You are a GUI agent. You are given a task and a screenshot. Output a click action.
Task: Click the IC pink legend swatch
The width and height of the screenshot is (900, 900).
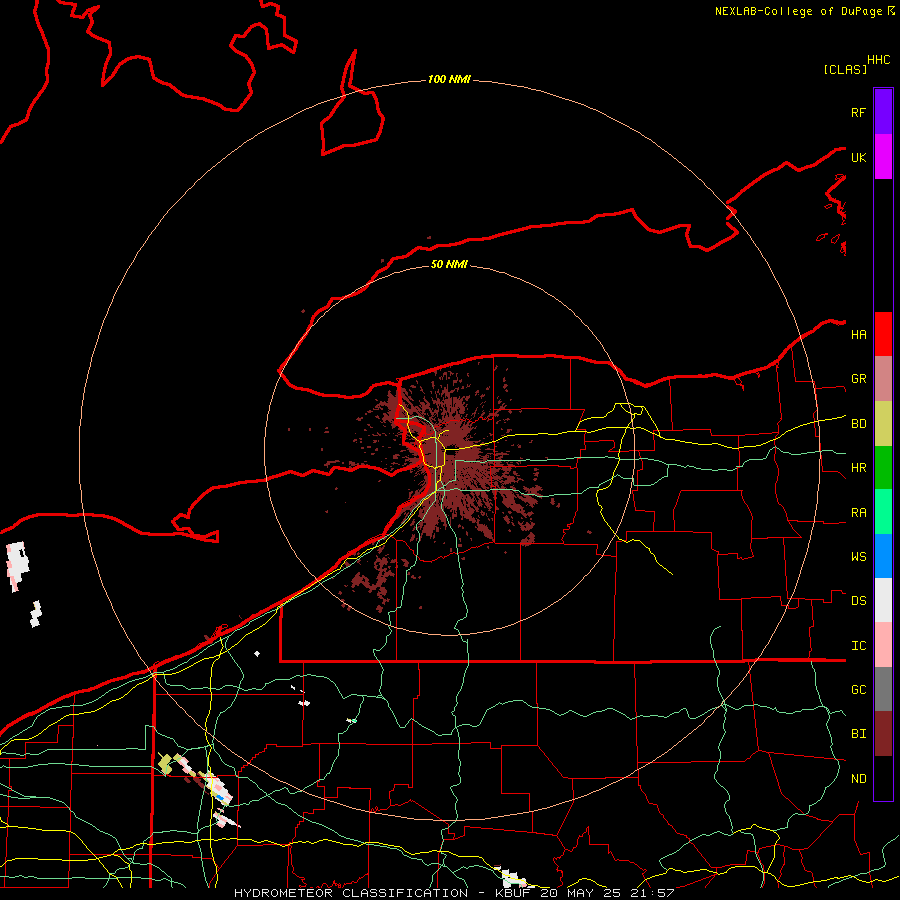pos(883,645)
